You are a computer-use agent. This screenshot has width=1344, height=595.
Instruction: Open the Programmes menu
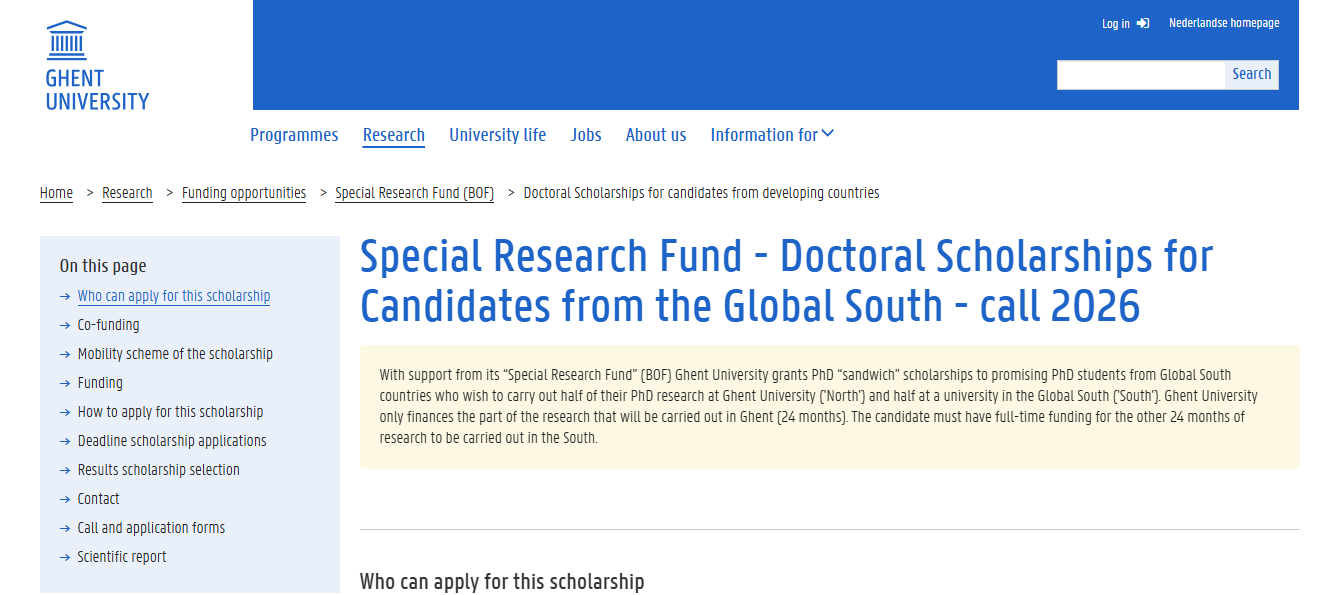pyautogui.click(x=294, y=134)
